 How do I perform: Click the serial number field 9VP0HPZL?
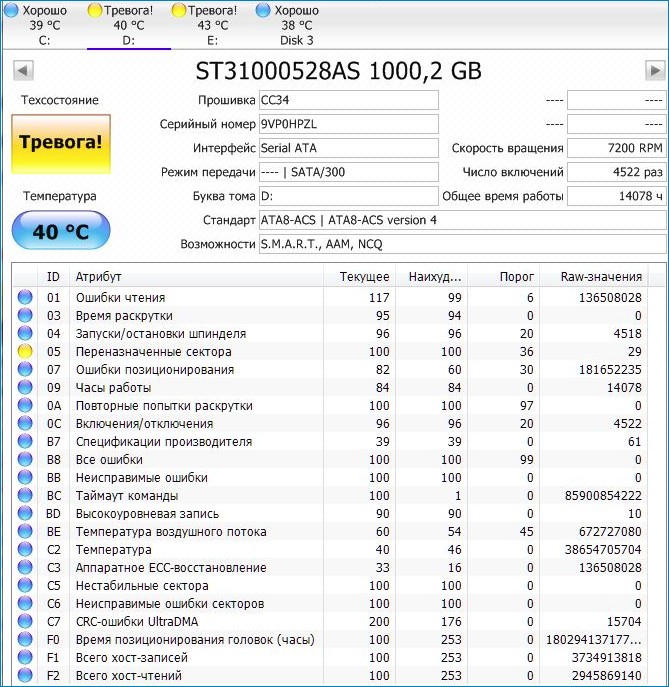click(x=348, y=124)
